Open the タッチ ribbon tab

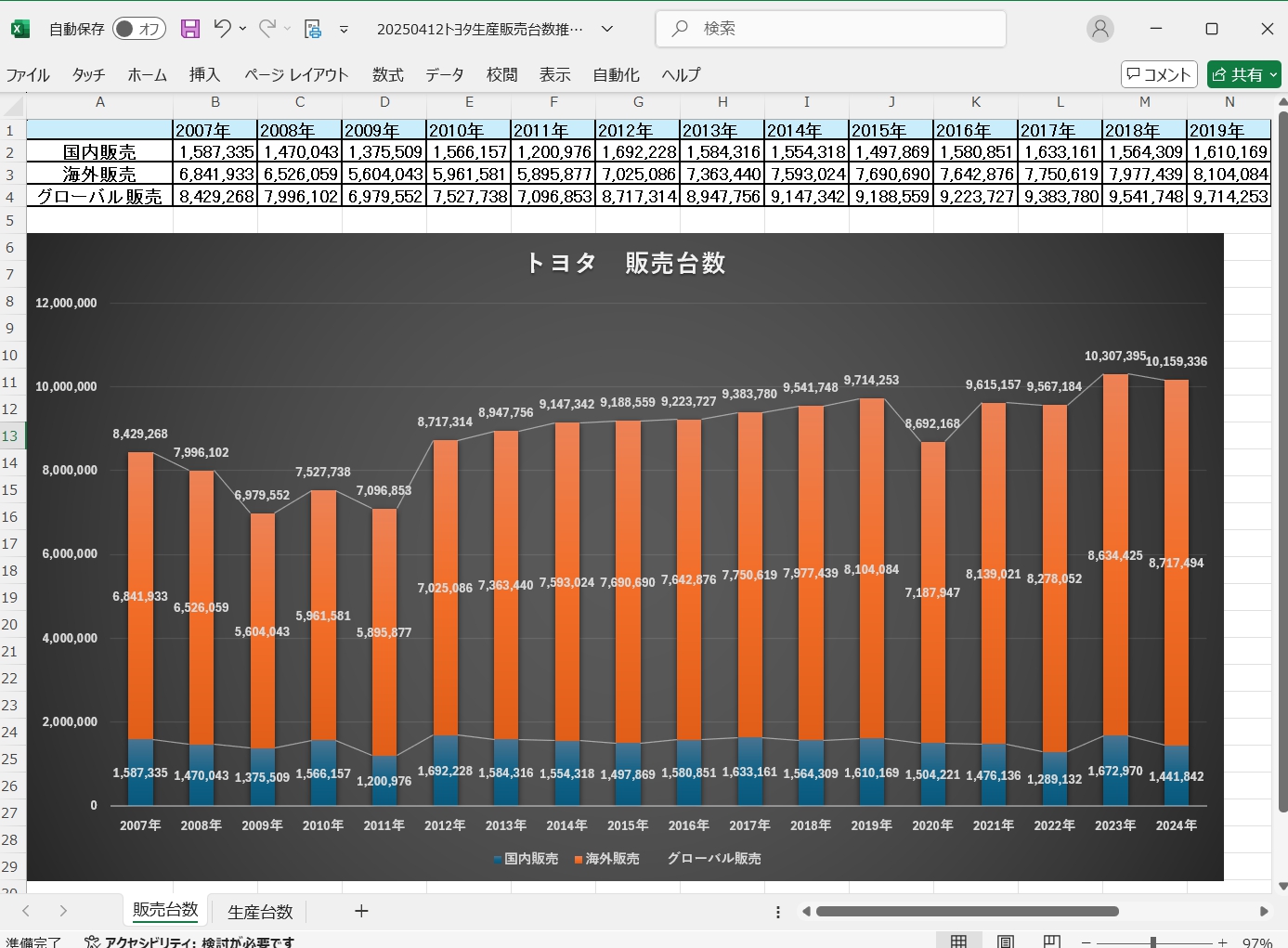point(89,75)
